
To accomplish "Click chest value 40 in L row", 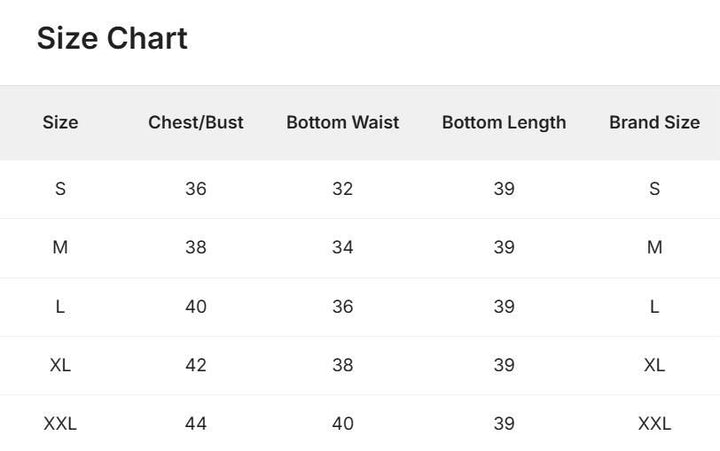I will 196,306.
